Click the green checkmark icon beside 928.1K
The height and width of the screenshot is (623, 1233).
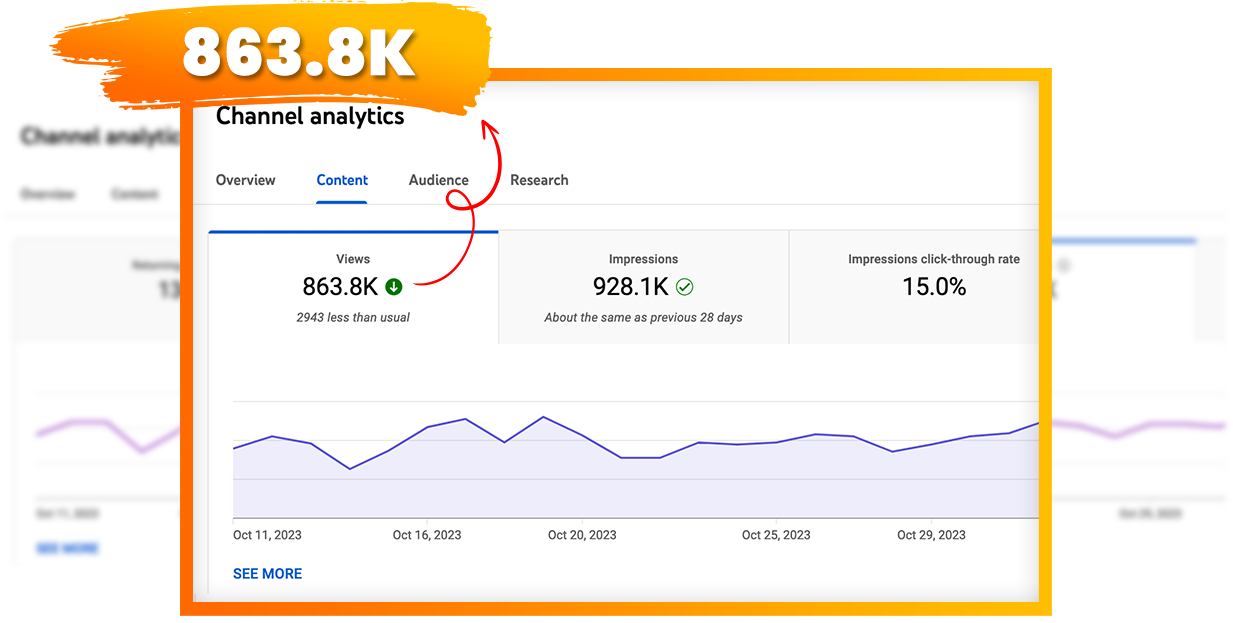point(684,287)
